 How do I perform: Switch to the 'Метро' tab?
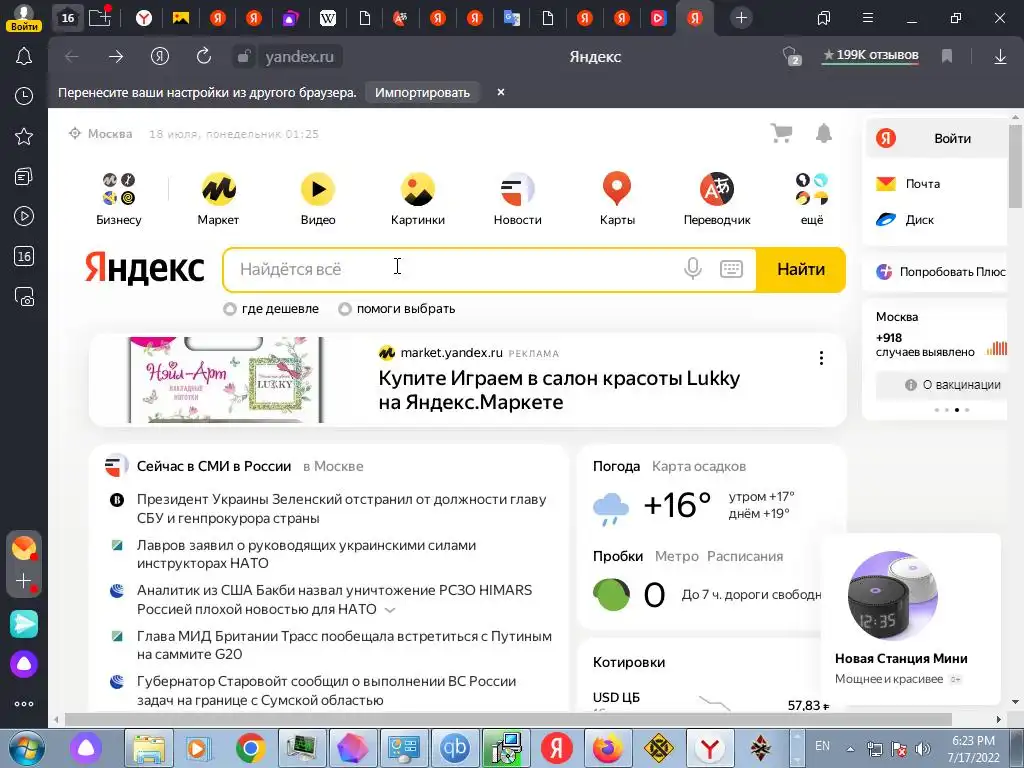tap(676, 556)
